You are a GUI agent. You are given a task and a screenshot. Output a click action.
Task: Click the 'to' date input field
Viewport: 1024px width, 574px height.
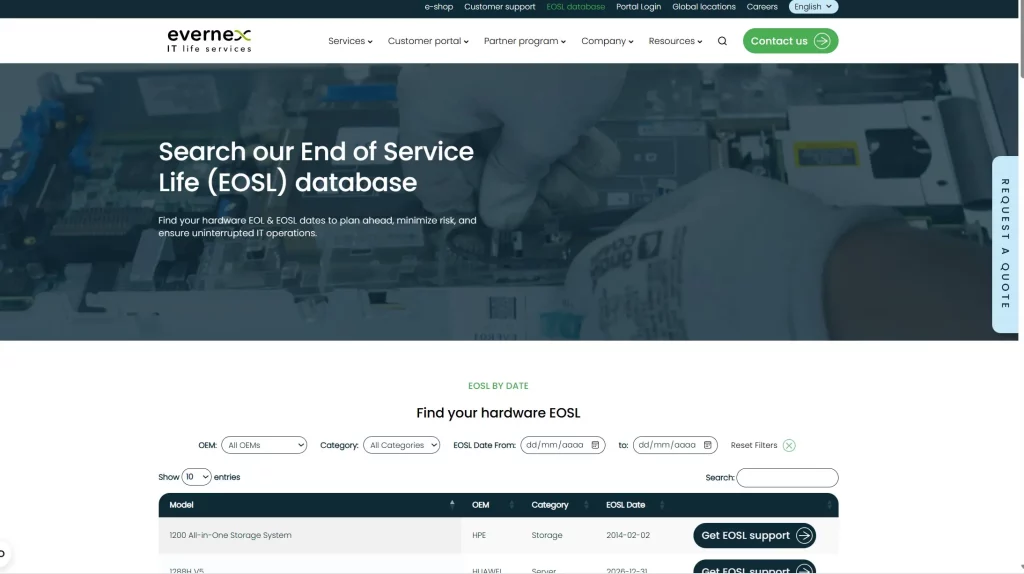(x=675, y=445)
